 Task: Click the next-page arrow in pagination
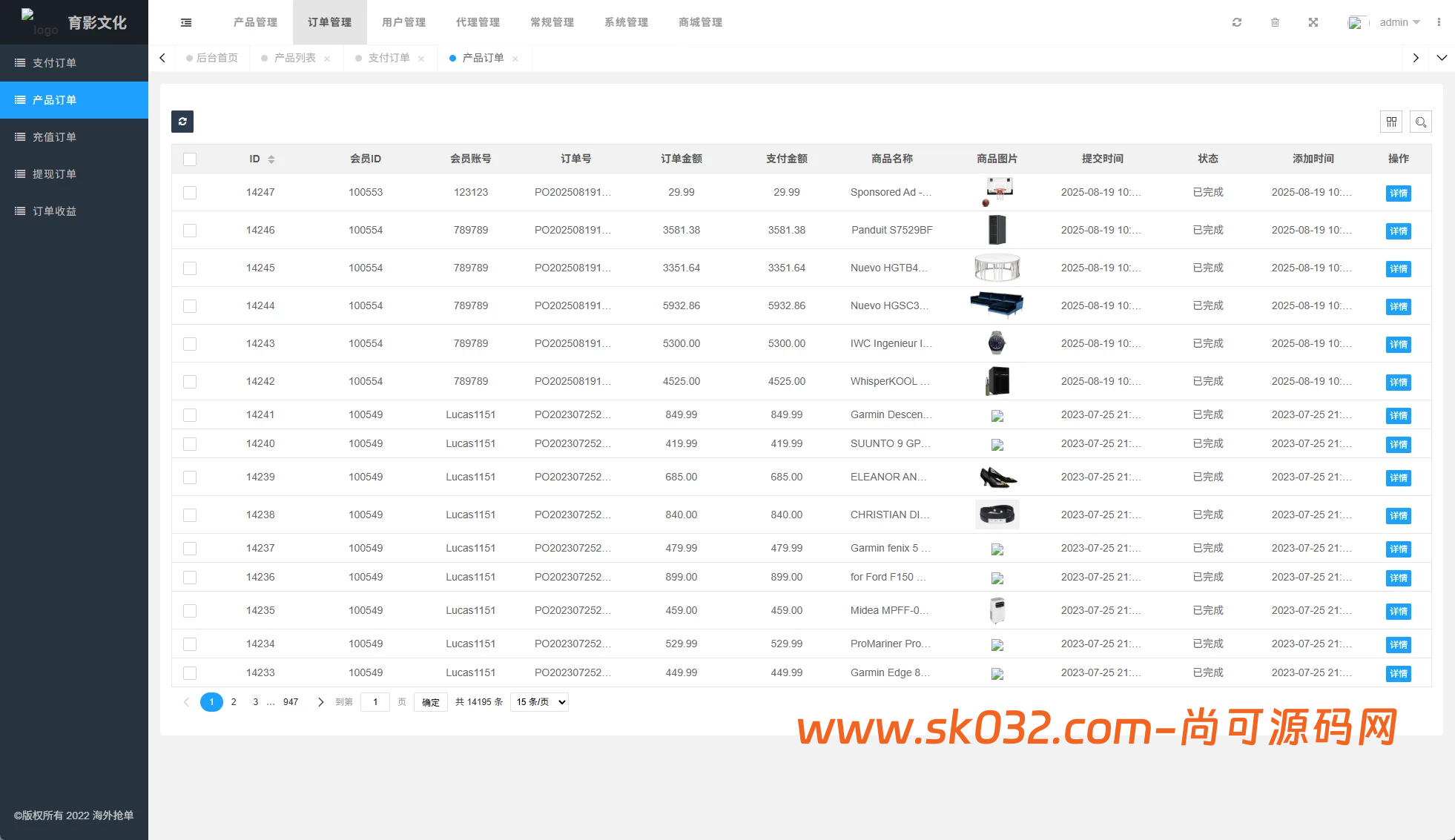[x=320, y=701]
